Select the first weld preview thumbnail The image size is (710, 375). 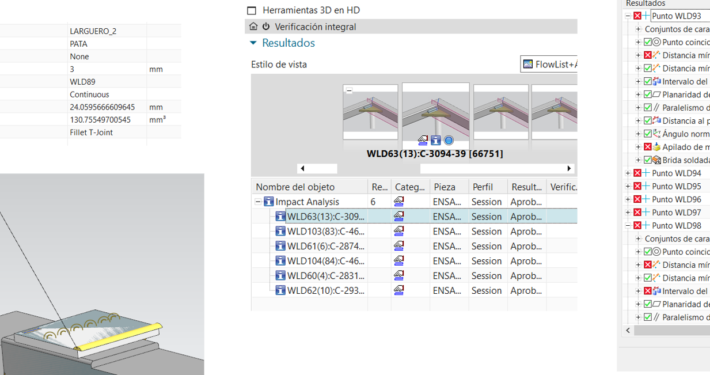click(370, 112)
